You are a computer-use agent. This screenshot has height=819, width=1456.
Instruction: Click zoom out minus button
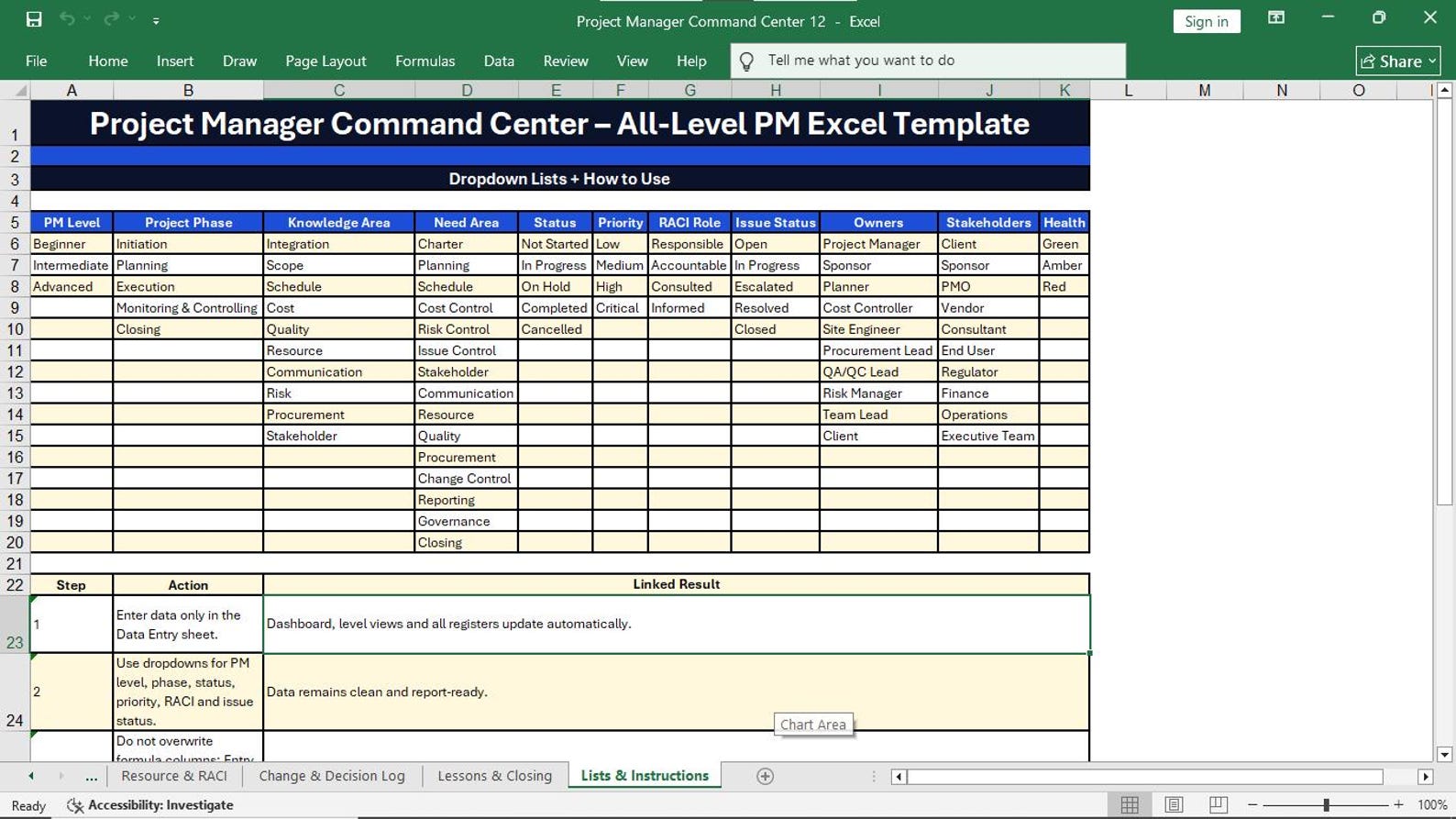pyautogui.click(x=1252, y=804)
